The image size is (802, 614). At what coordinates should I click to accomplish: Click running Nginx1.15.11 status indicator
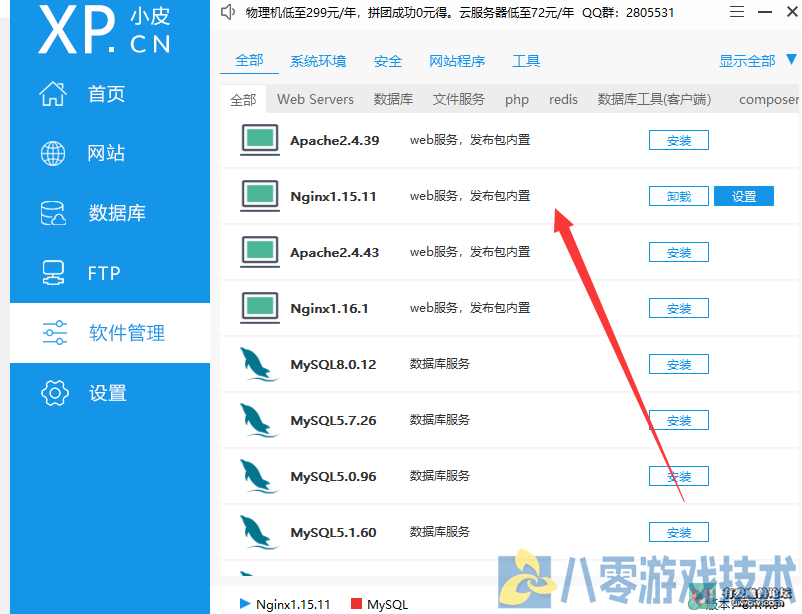click(x=245, y=604)
